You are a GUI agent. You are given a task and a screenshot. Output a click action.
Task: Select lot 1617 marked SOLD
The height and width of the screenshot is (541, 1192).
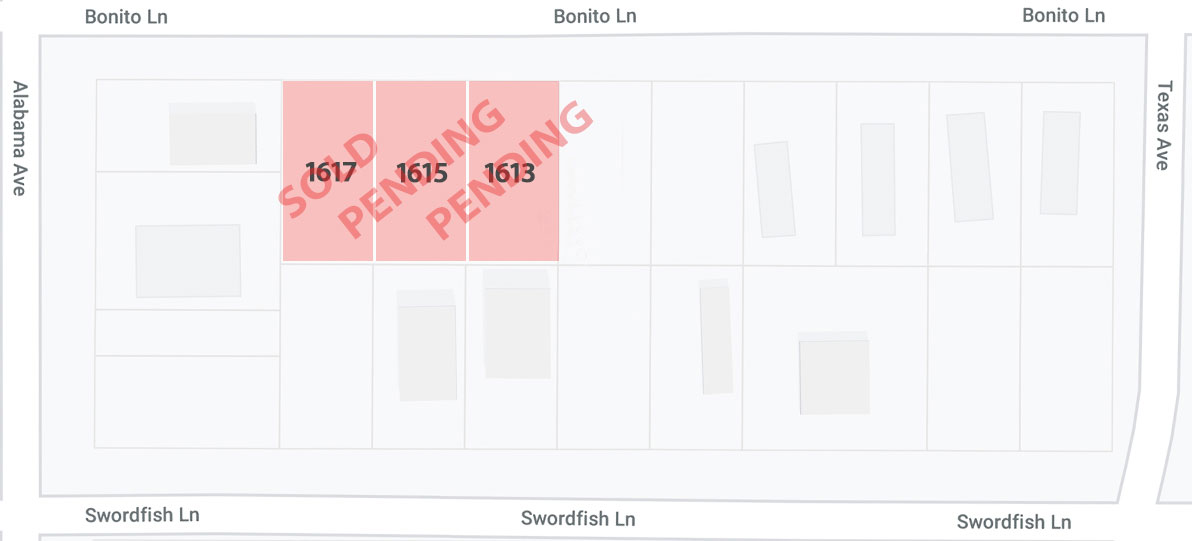coord(328,171)
